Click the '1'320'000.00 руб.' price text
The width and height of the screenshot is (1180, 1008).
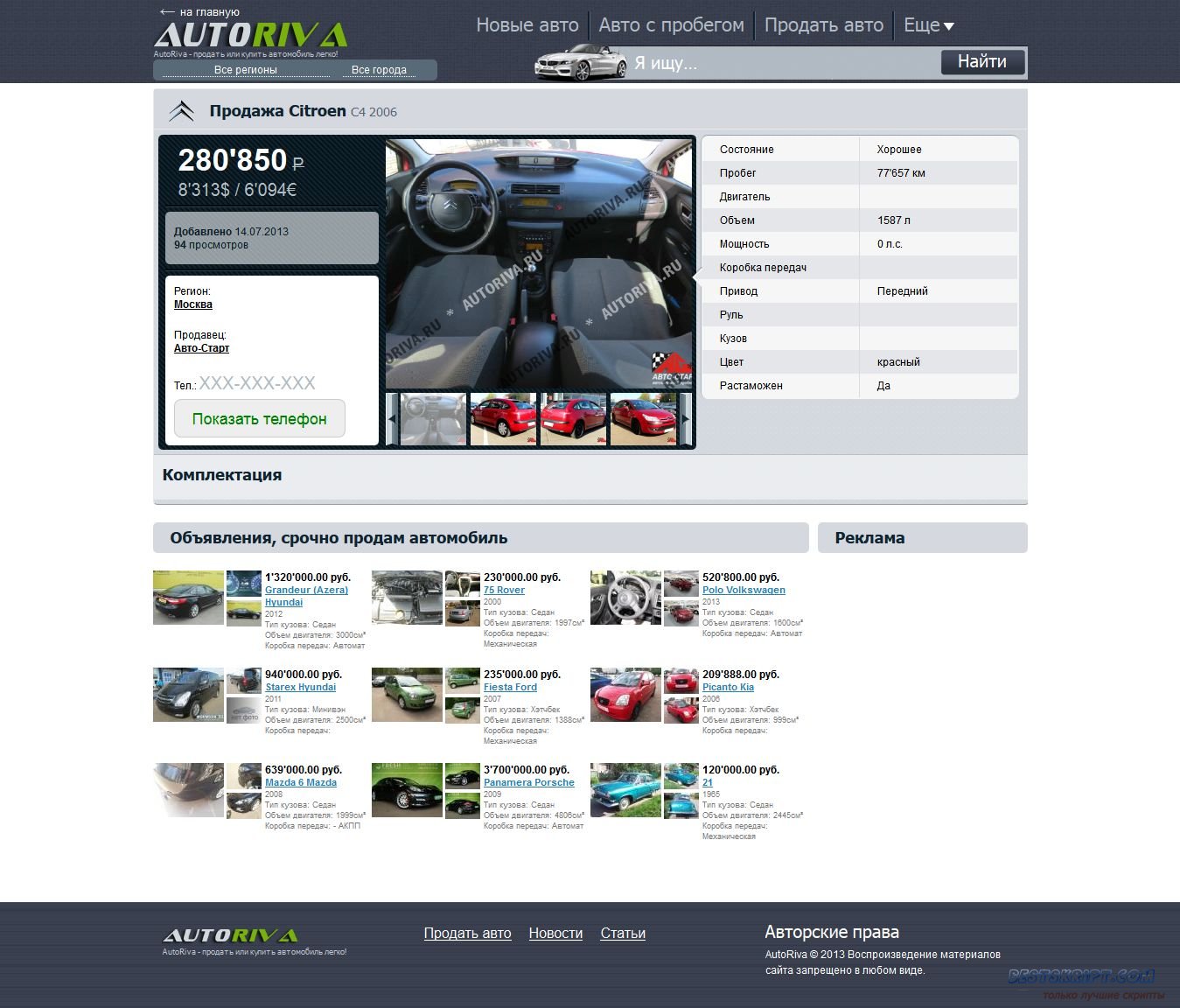(x=308, y=577)
